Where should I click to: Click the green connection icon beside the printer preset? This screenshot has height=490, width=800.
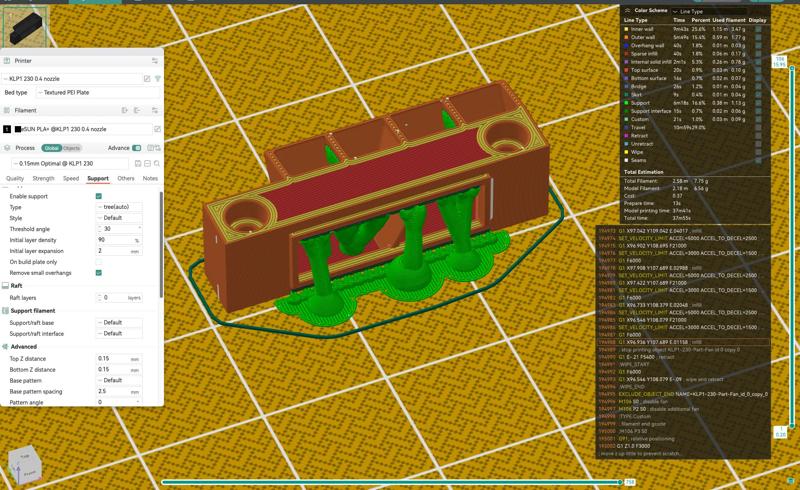158,79
